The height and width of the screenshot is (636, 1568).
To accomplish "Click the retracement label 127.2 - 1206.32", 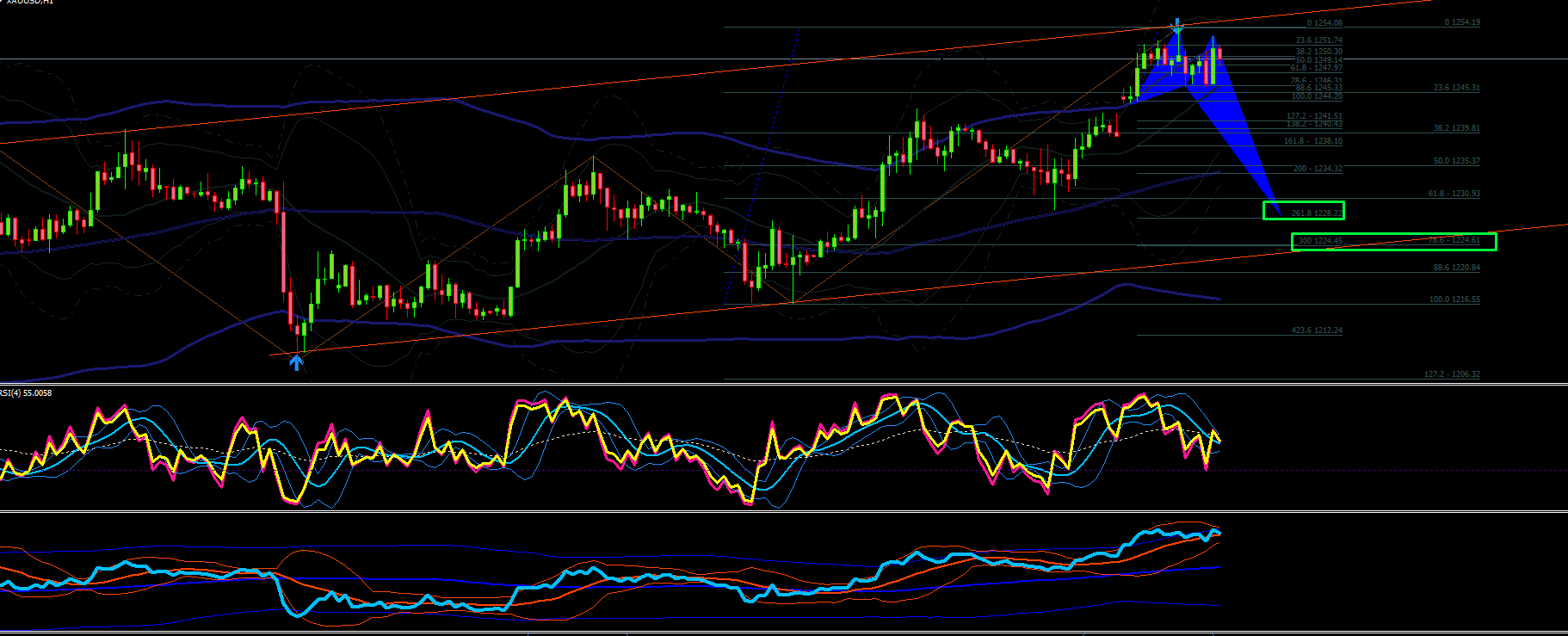I will [1452, 374].
